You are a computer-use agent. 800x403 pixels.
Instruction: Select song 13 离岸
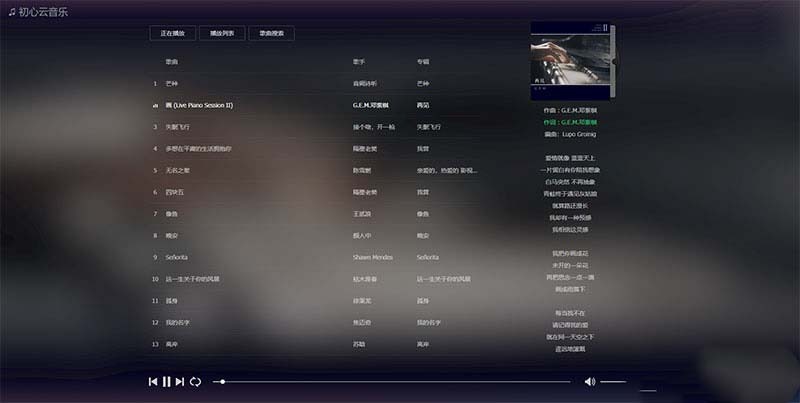click(x=171, y=345)
